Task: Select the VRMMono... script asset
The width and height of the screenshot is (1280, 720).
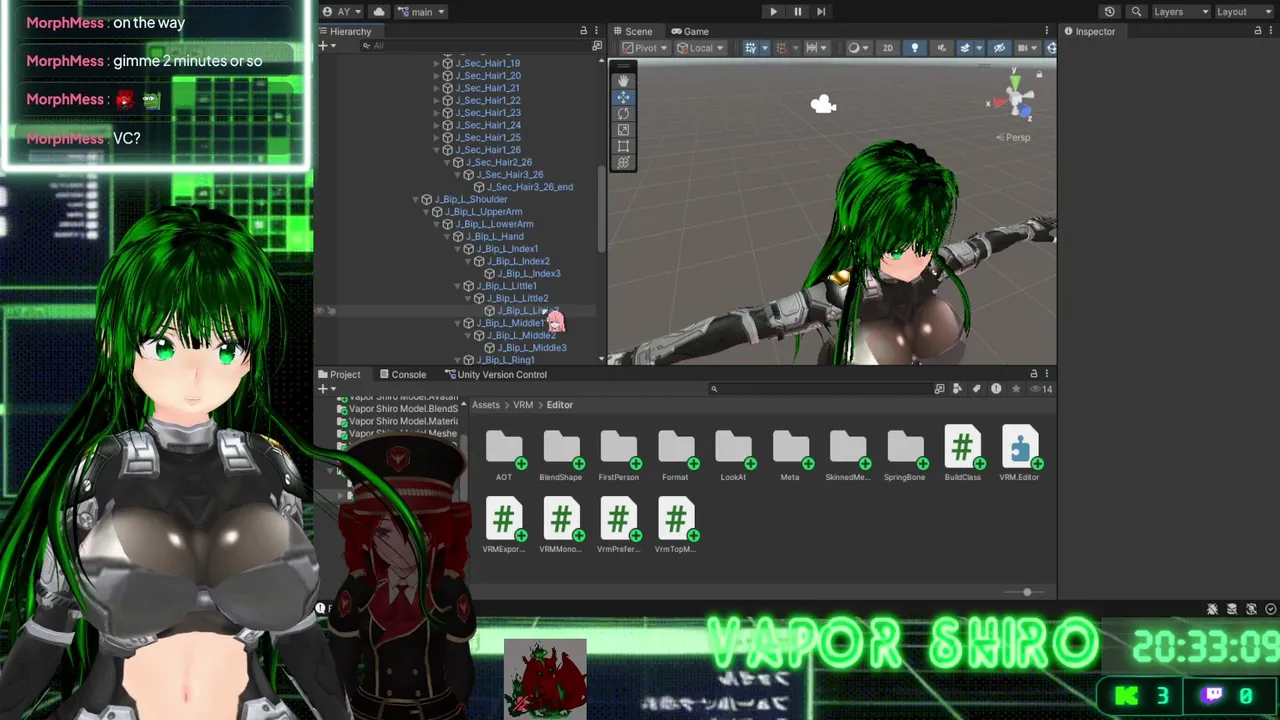Action: [561, 526]
